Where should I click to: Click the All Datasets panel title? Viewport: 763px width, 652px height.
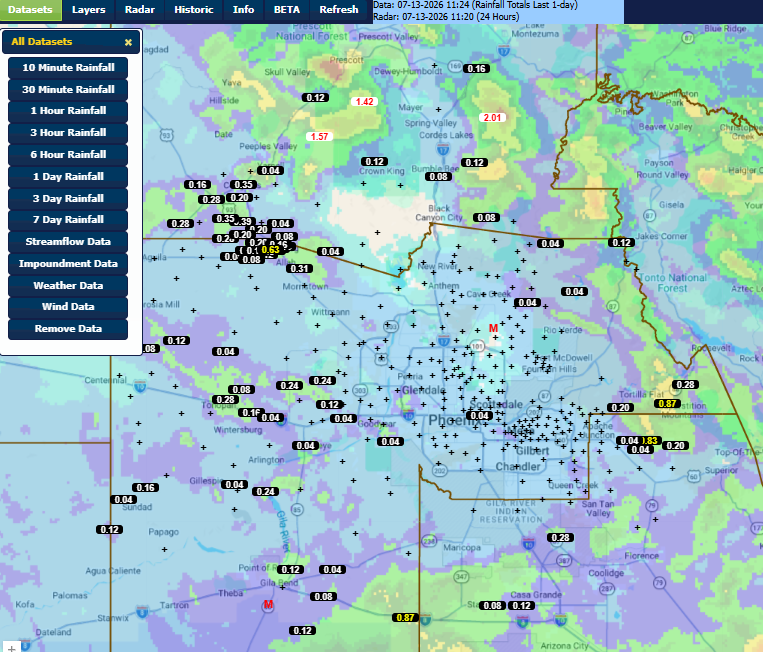[x=42, y=42]
